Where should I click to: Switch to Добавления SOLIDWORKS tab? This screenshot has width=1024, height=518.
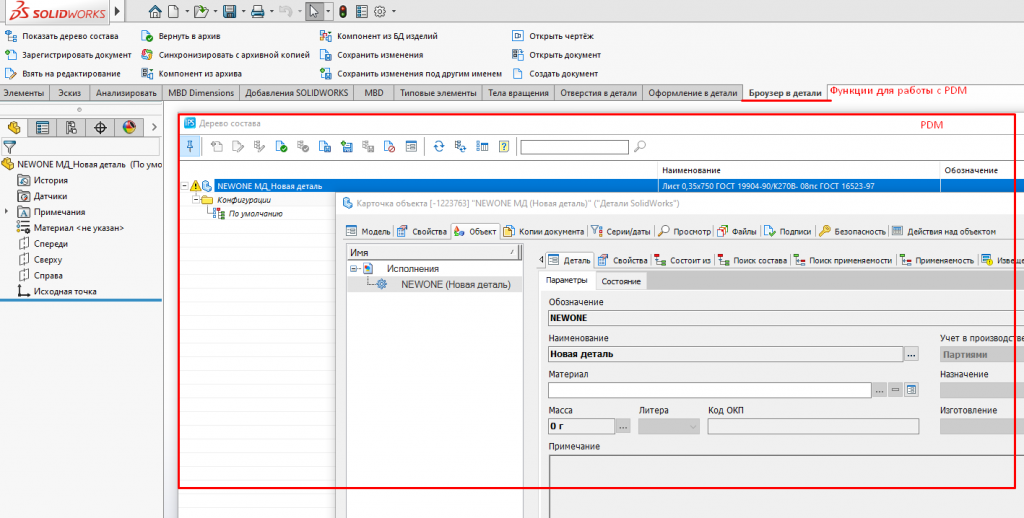pyautogui.click(x=297, y=93)
